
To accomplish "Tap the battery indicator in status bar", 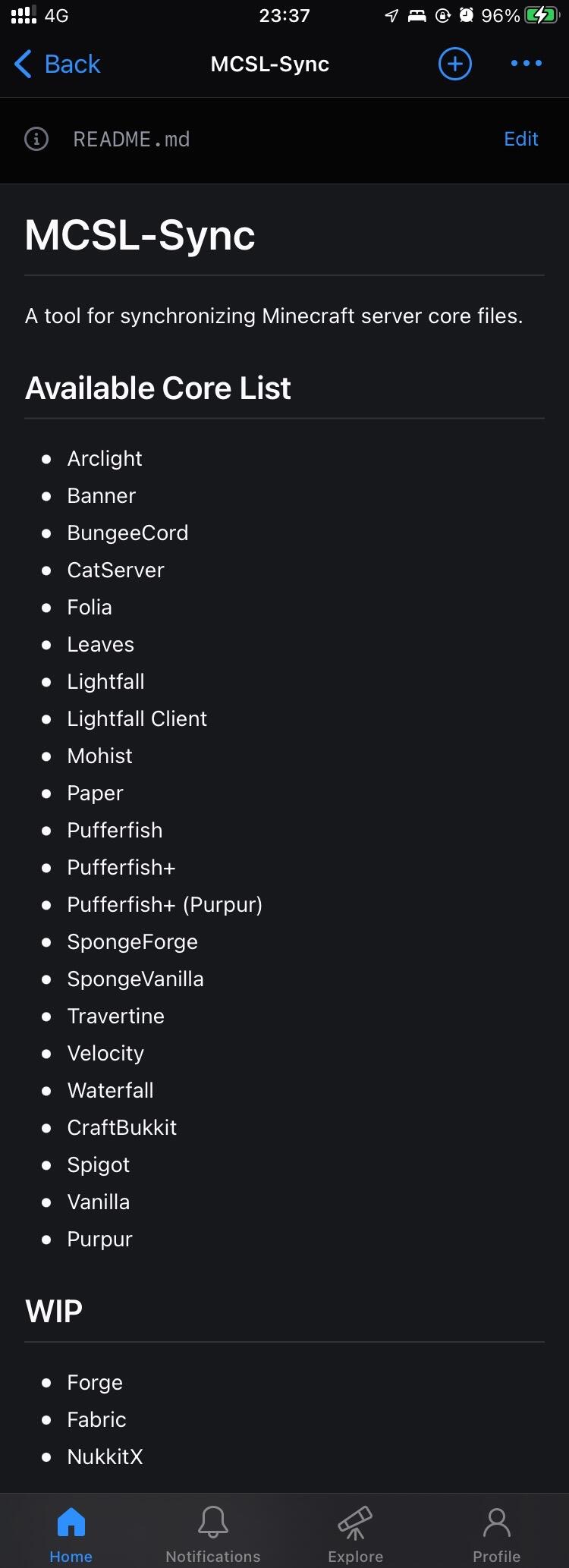I will tap(541, 16).
